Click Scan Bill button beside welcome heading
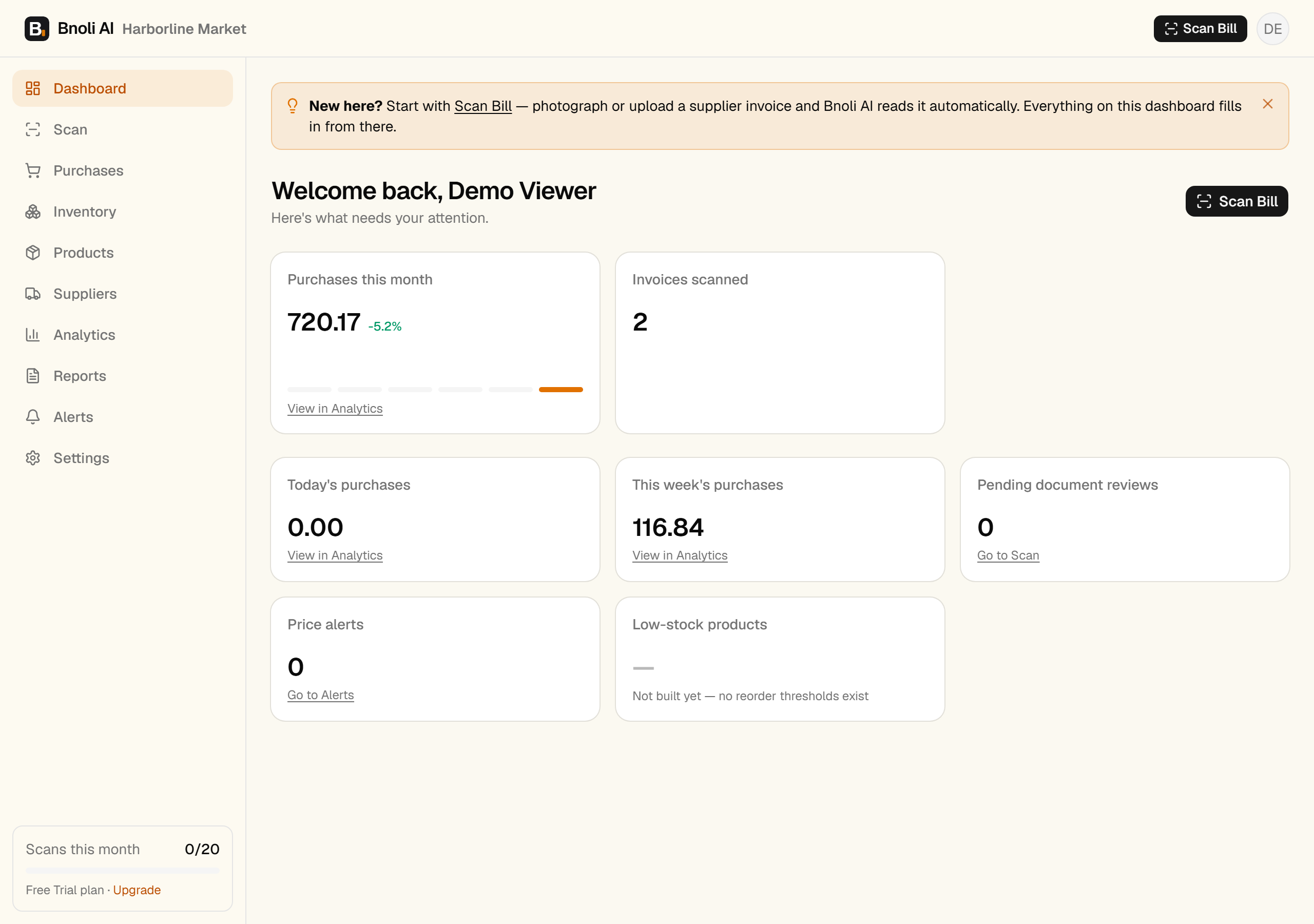Viewport: 1314px width, 924px height. 1236,202
